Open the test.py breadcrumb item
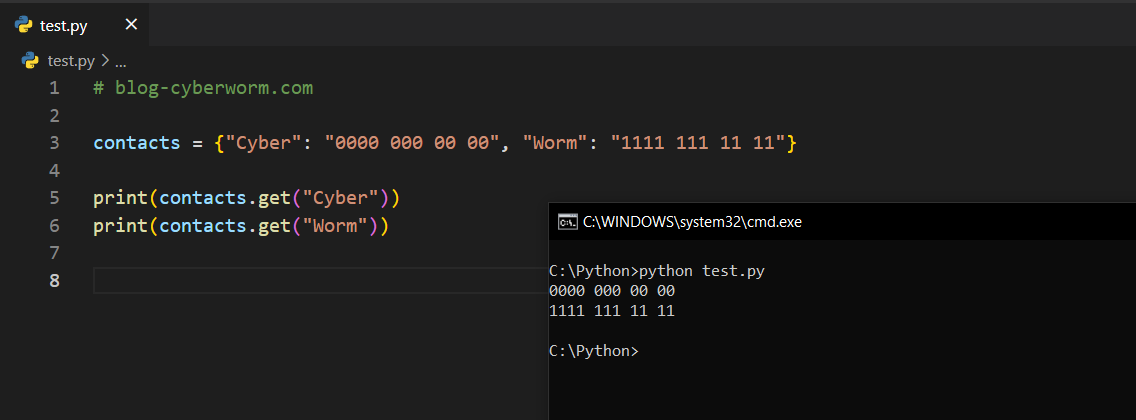Image resolution: width=1136 pixels, height=420 pixels. [72, 60]
